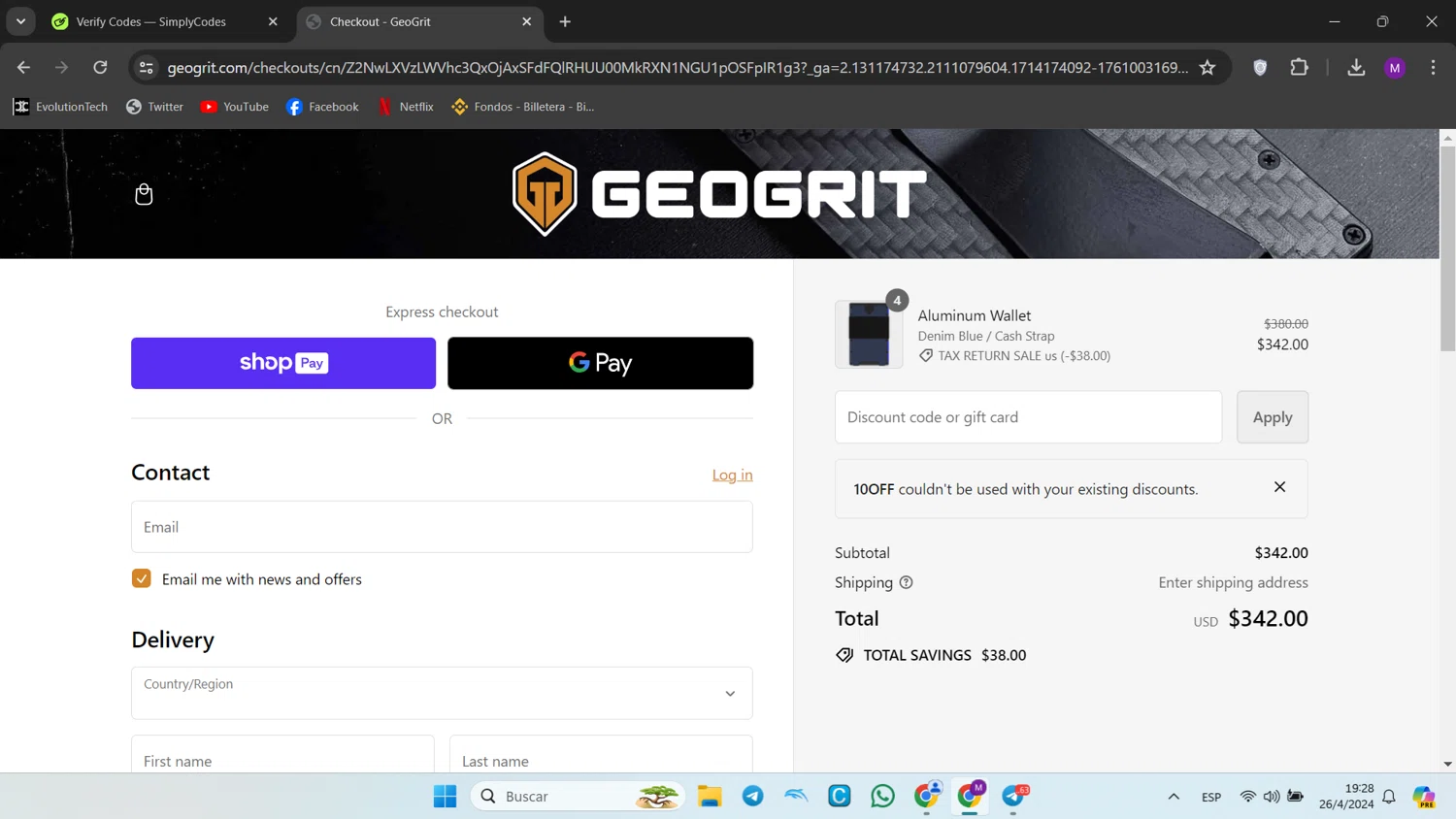
Task: Open the Twitter bookmark
Action: coord(154,107)
